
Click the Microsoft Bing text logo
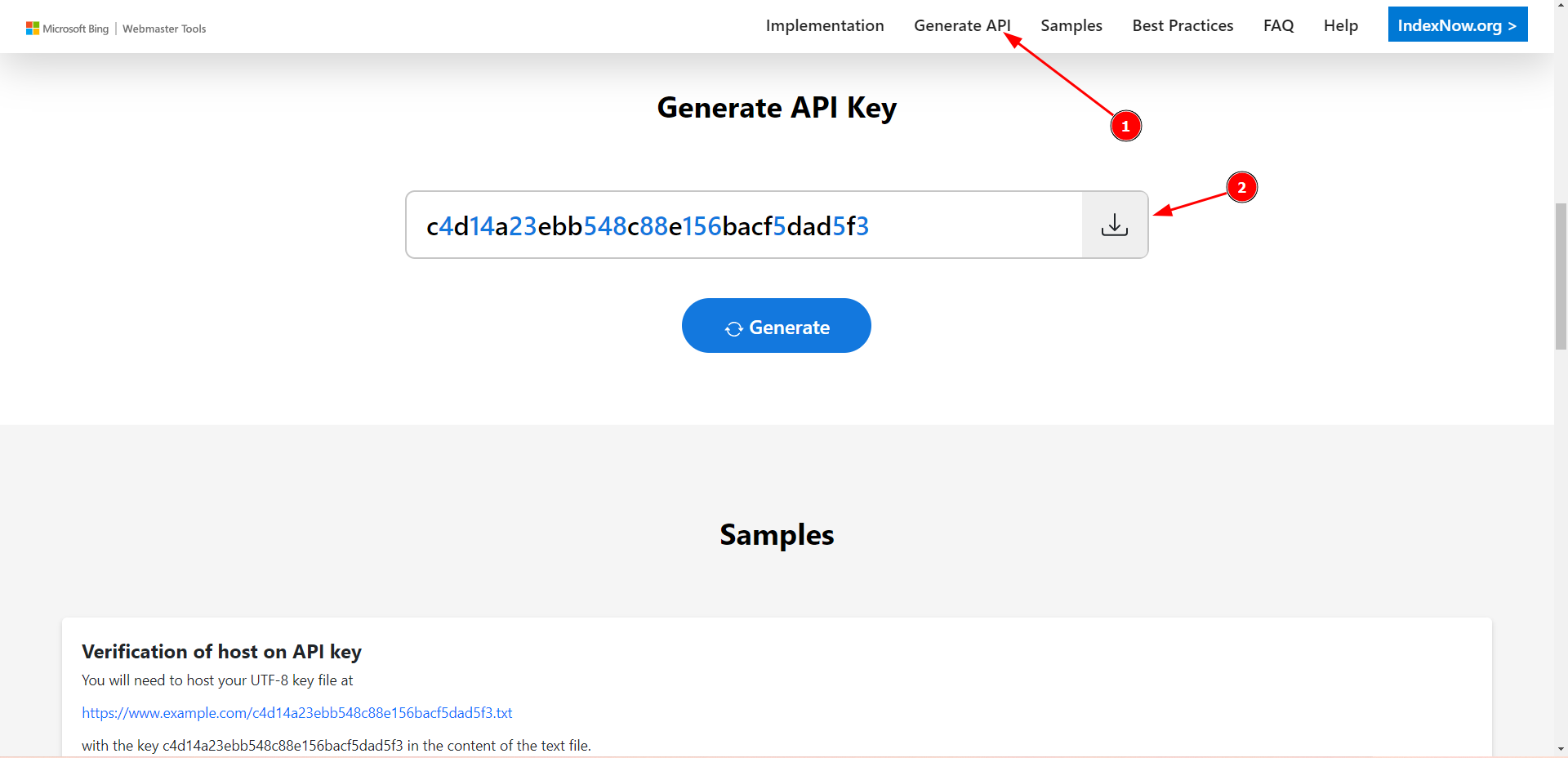click(75, 29)
